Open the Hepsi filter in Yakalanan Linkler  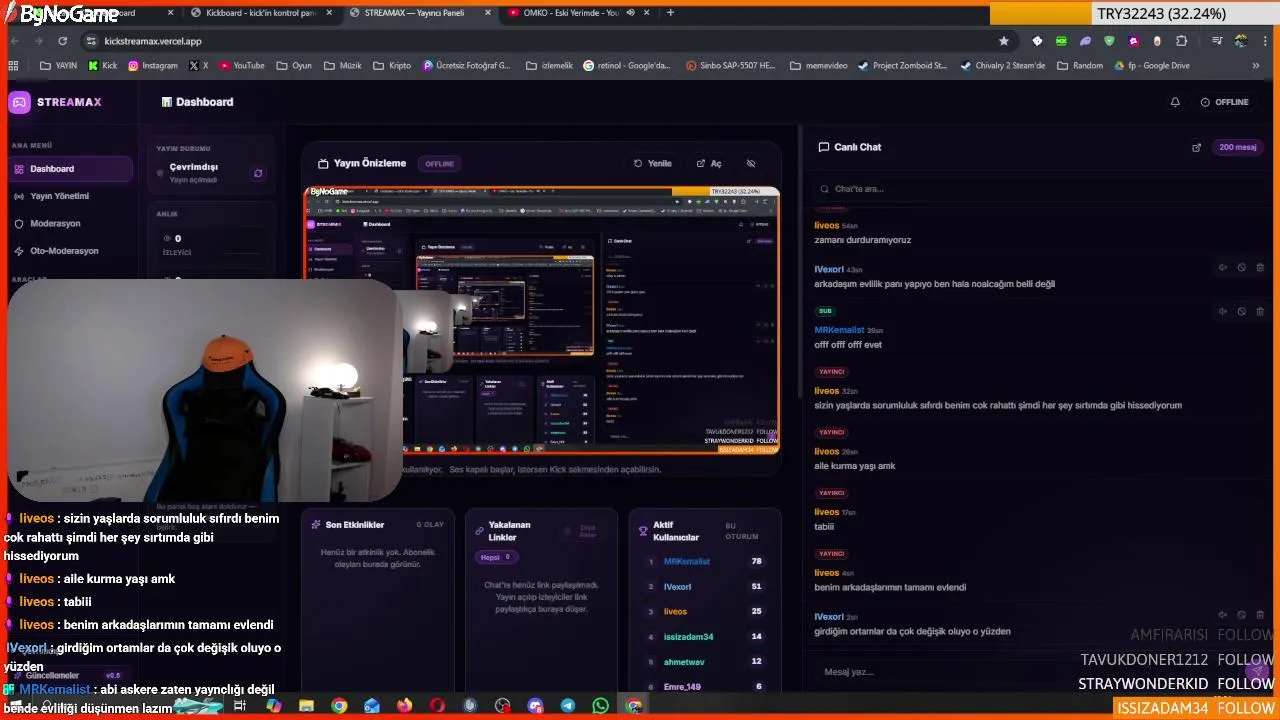click(x=497, y=557)
